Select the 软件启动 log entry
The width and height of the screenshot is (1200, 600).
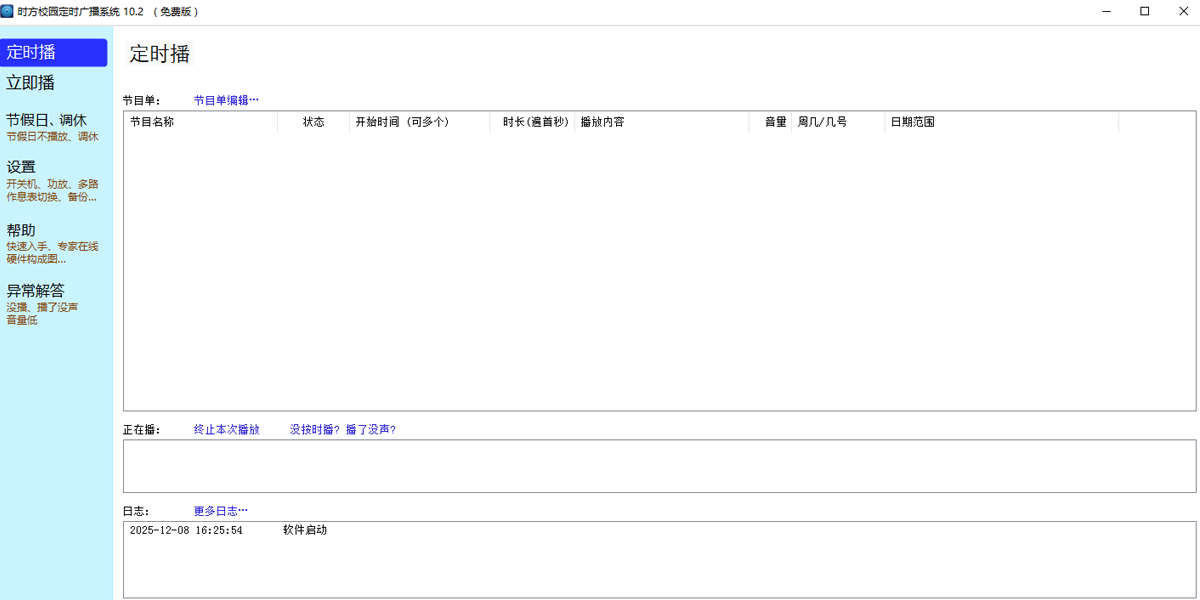[x=304, y=530]
